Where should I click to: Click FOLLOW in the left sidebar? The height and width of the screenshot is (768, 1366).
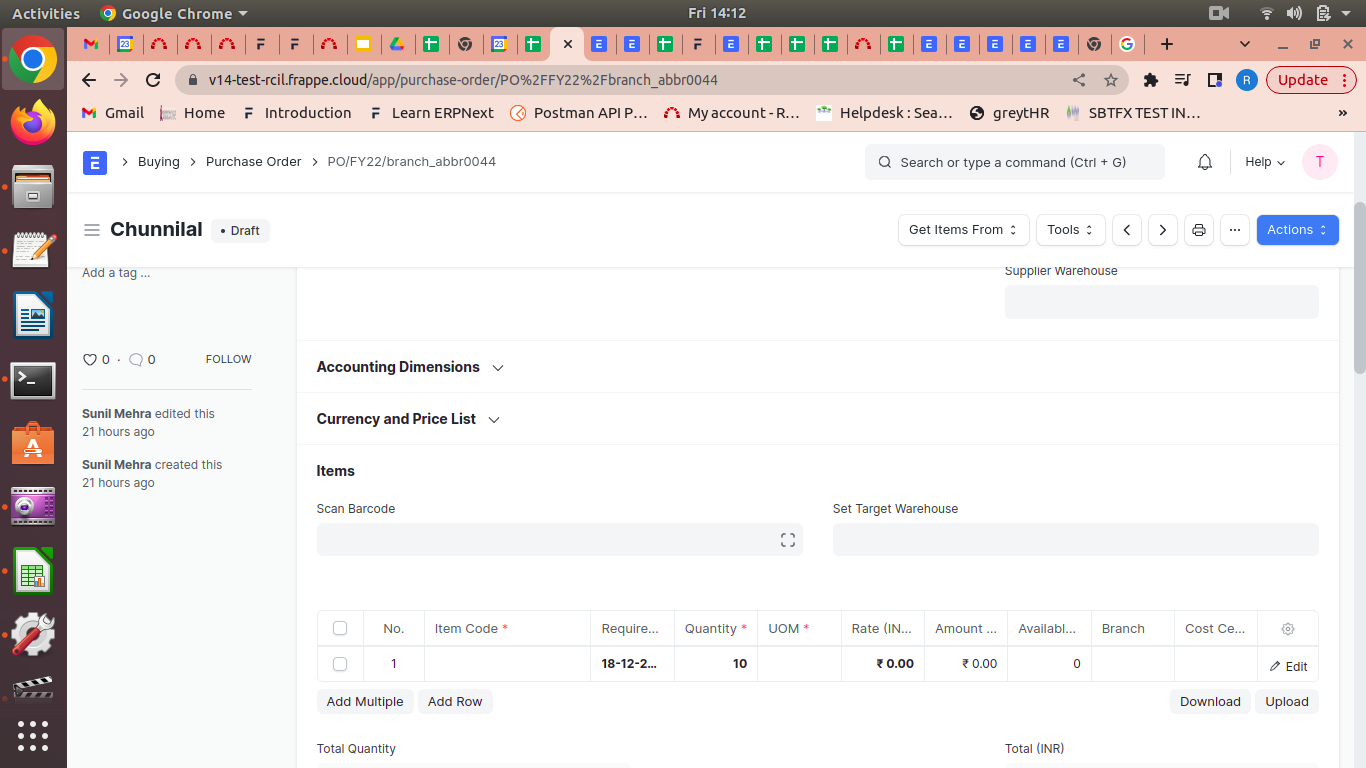(x=228, y=359)
